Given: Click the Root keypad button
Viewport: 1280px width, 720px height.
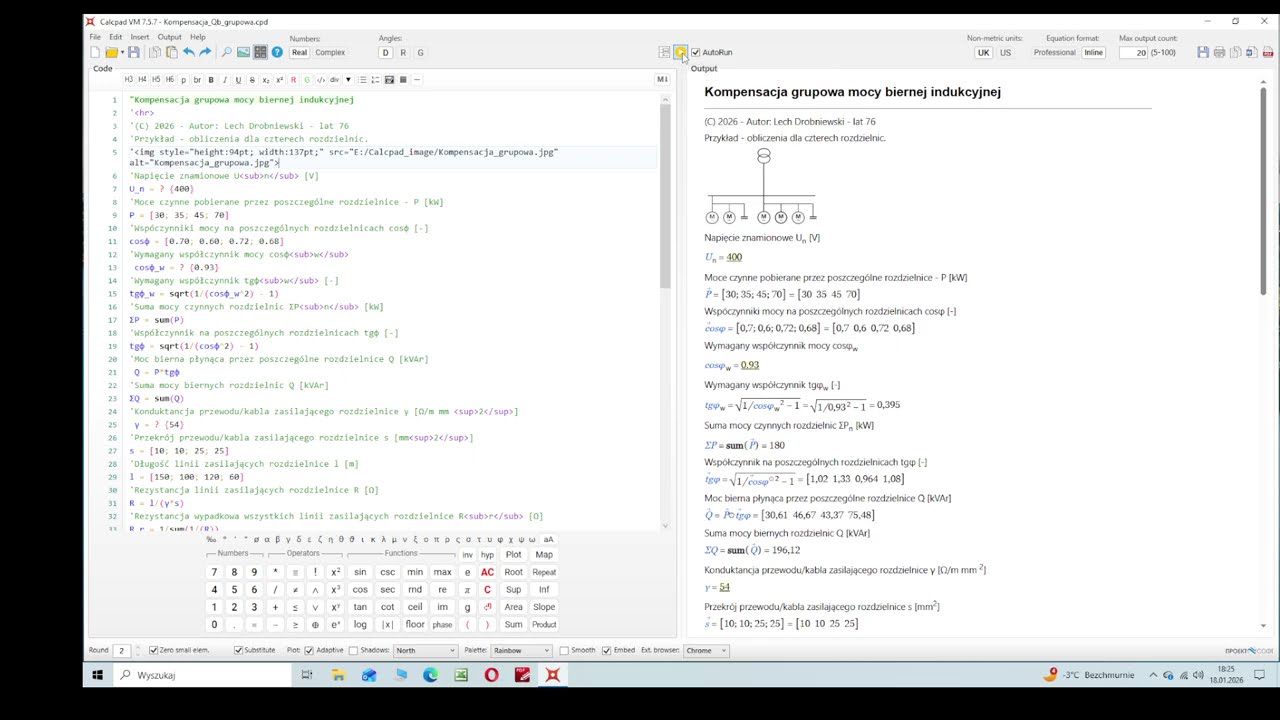Looking at the screenshot, I should click(x=513, y=572).
